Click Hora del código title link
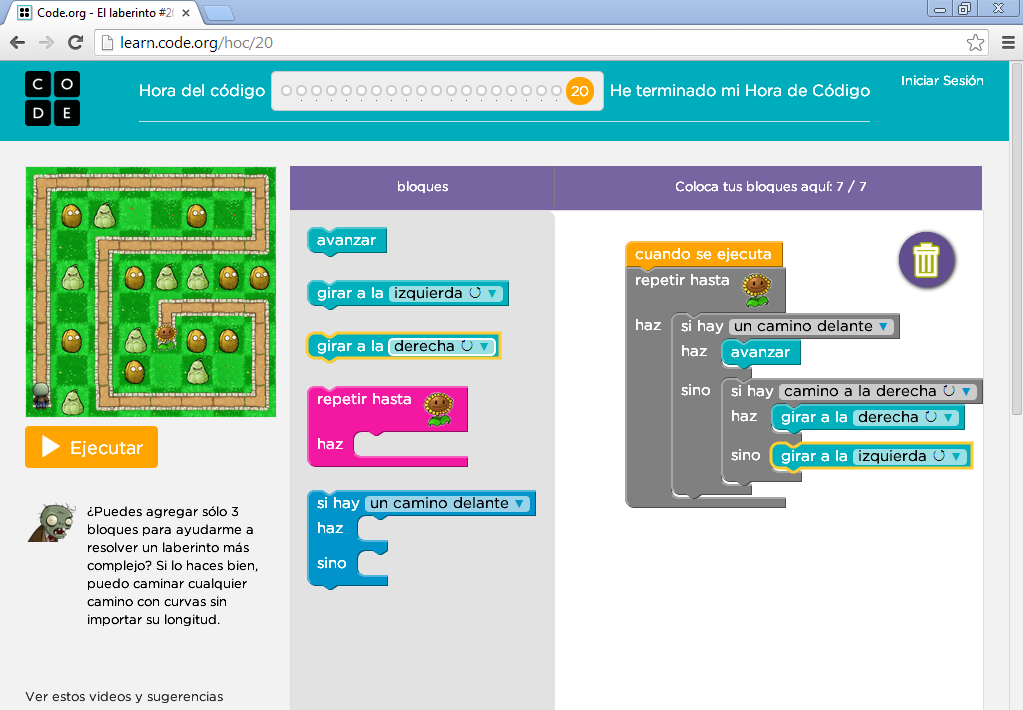 [x=202, y=91]
